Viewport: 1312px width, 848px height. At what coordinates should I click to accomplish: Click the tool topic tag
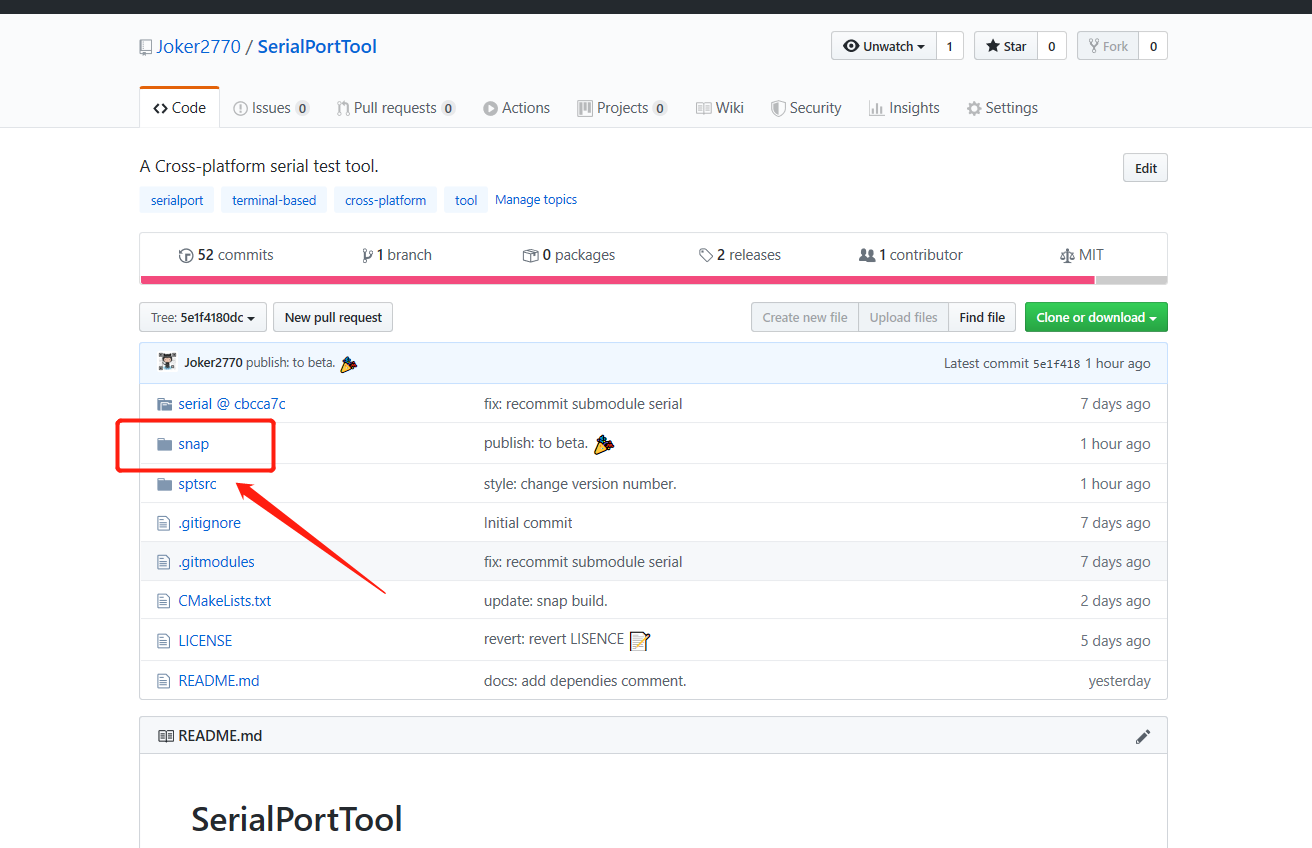[466, 200]
